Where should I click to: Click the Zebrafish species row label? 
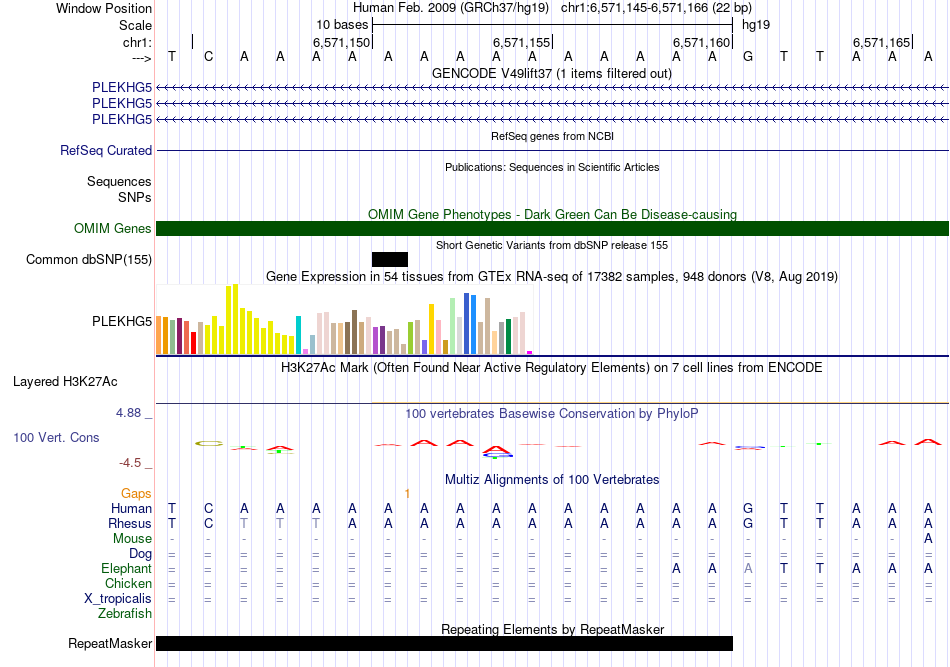125,613
